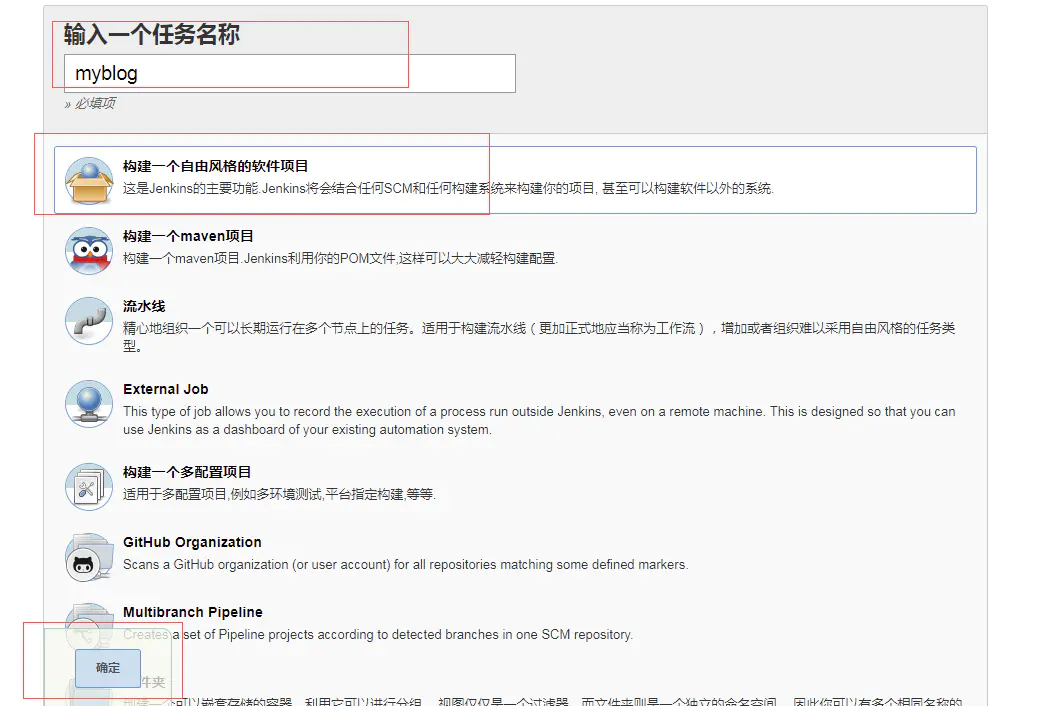Image resolution: width=1044 pixels, height=706 pixels.
Task: Click the External Job description paragraph
Action: click(539, 420)
